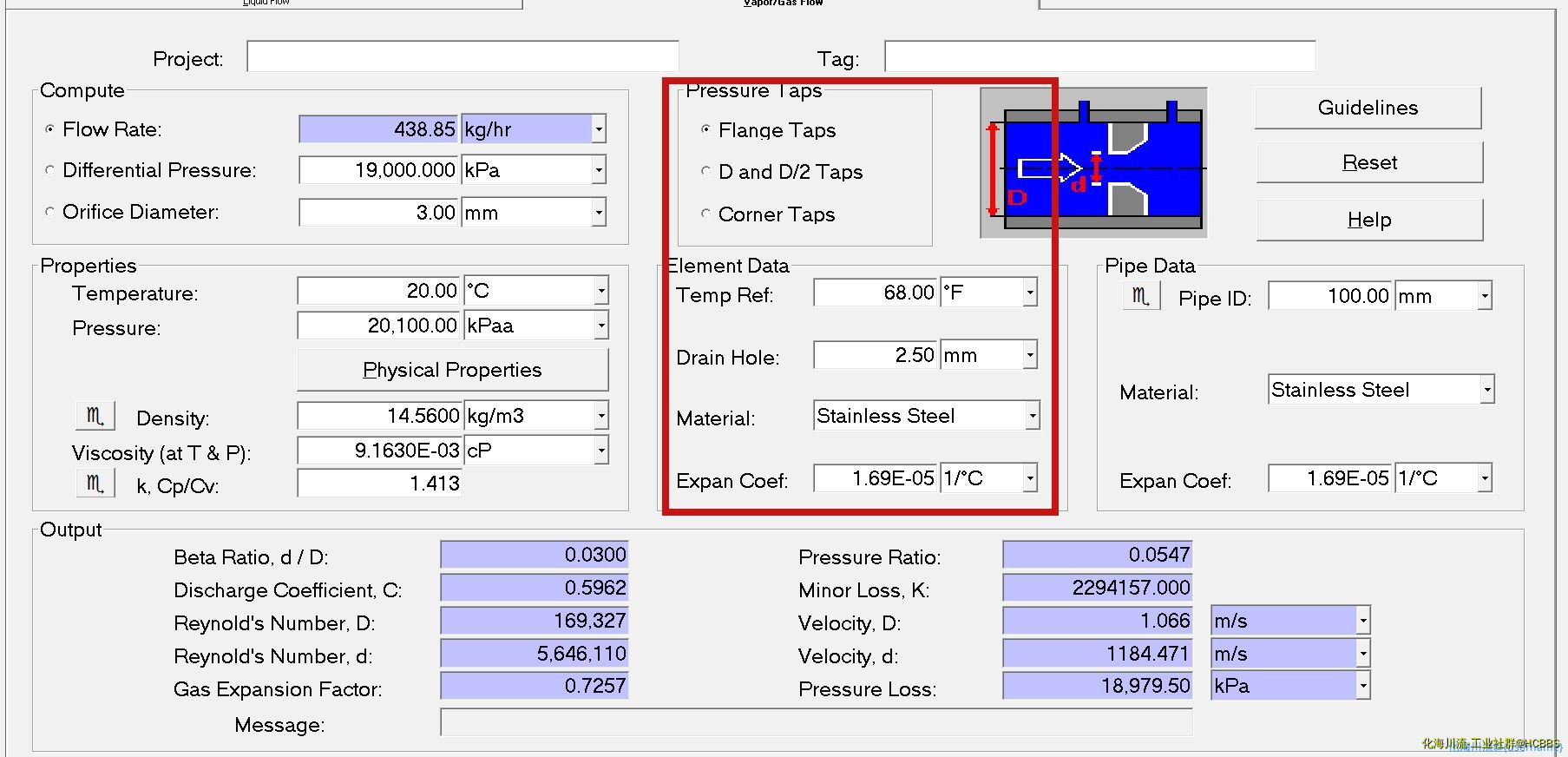Select the Orifice Diameter compute option

tap(49, 212)
